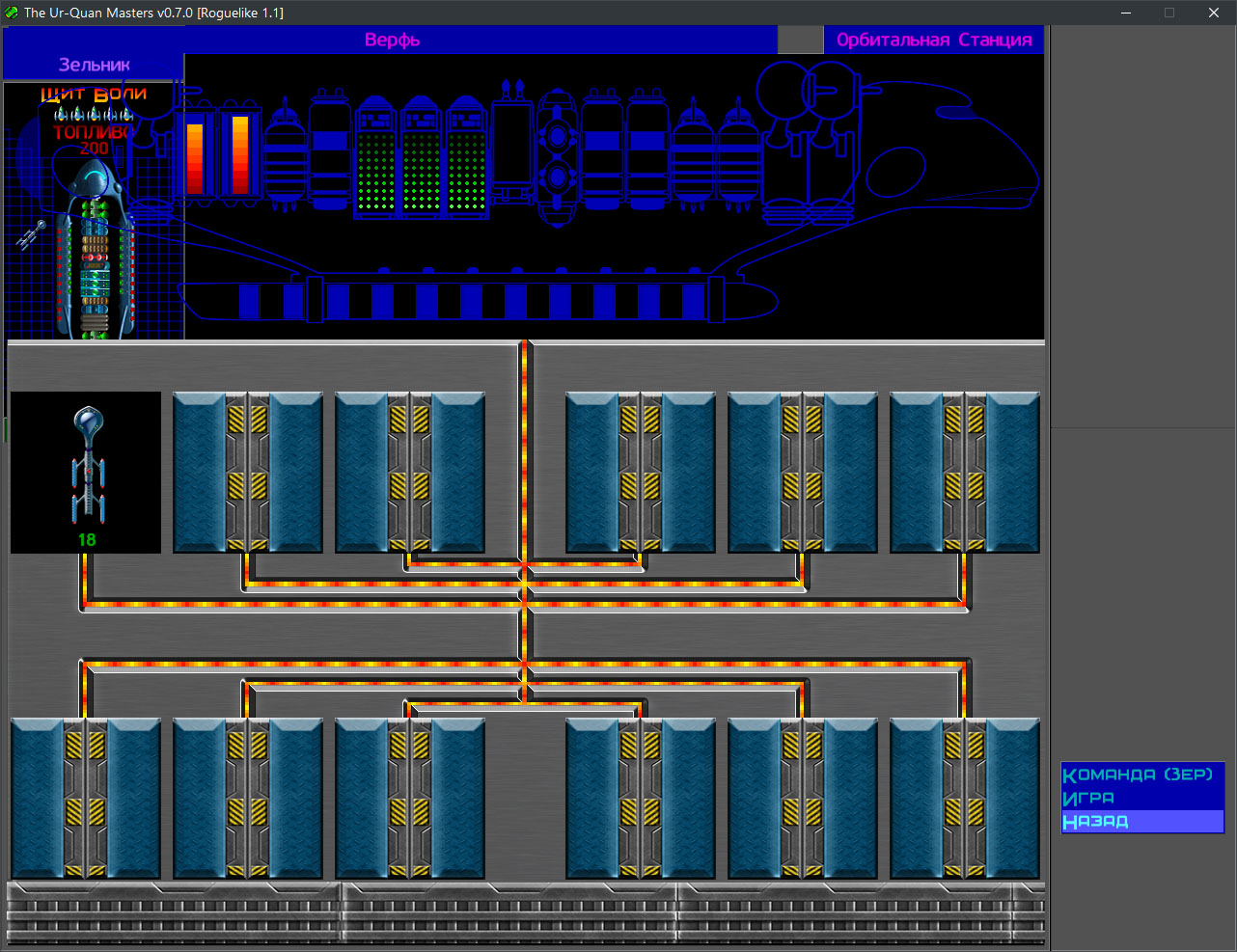The height and width of the screenshot is (952, 1237).
Task: Select second bay in lower hangar row
Action: pos(248,799)
